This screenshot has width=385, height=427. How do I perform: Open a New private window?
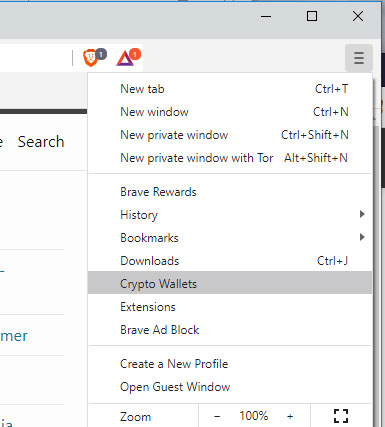(230, 135)
